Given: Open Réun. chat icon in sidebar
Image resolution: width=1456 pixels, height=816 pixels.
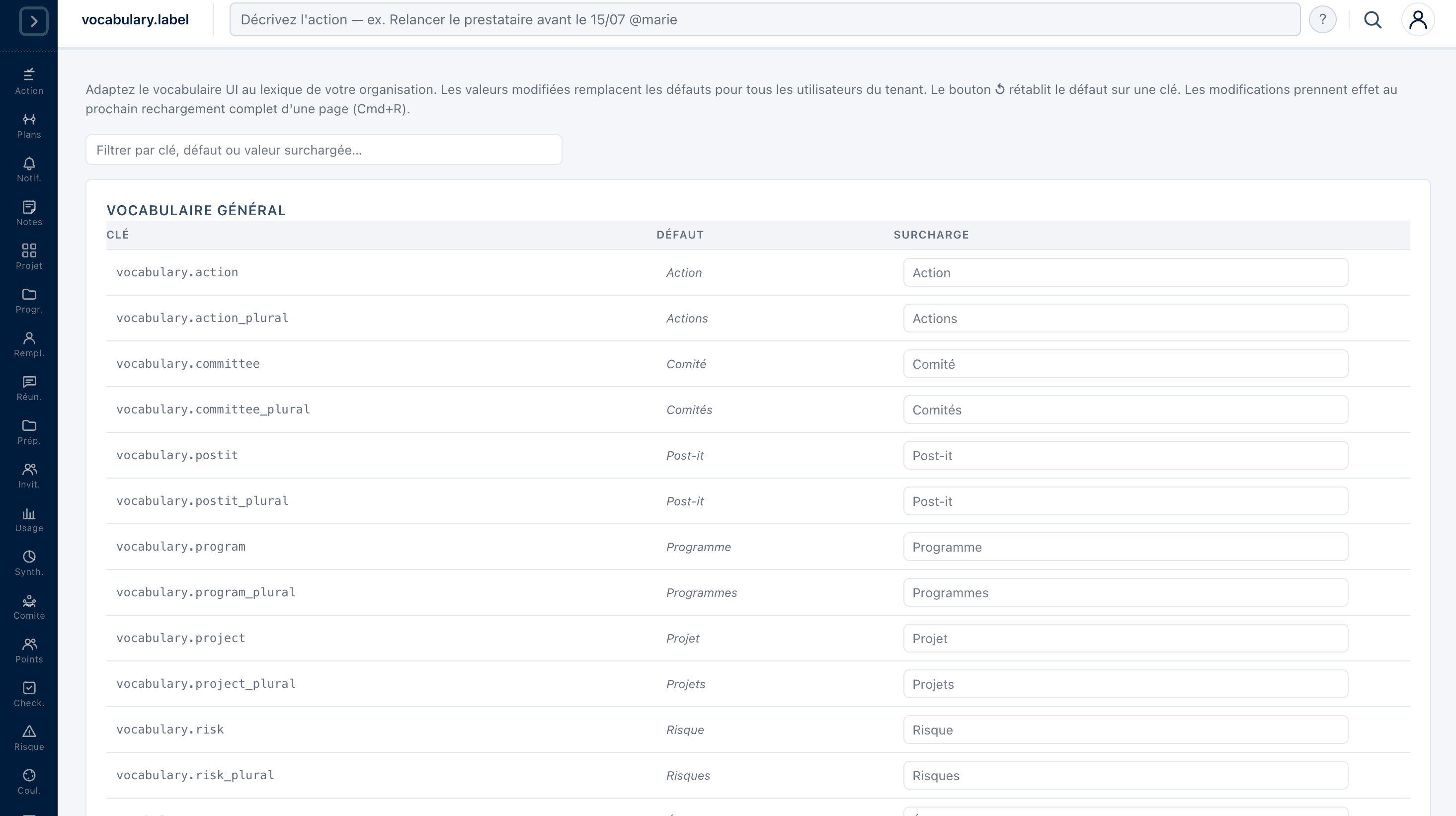Looking at the screenshot, I should tap(29, 388).
